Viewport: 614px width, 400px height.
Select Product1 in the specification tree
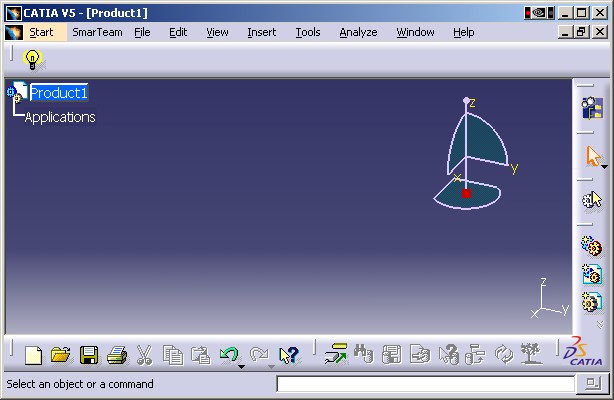click(59, 93)
